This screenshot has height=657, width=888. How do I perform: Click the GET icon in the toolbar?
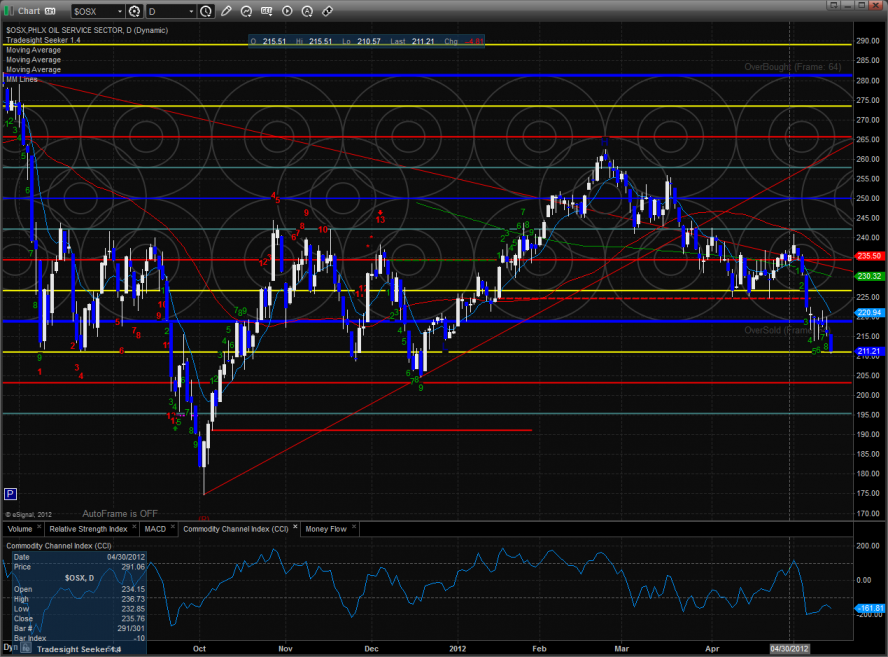click(267, 11)
